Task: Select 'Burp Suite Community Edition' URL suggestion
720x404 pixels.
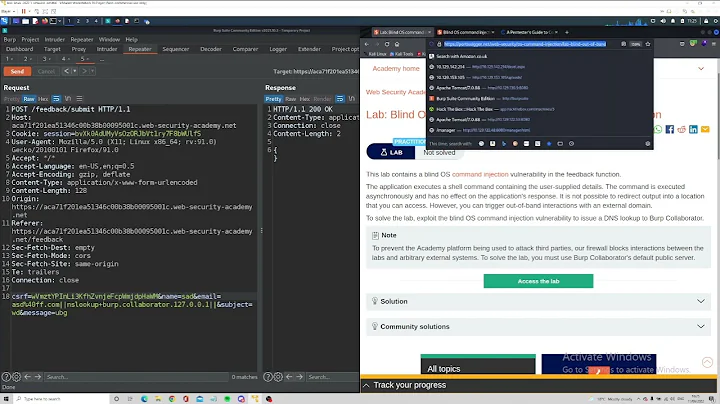Action: point(539,98)
